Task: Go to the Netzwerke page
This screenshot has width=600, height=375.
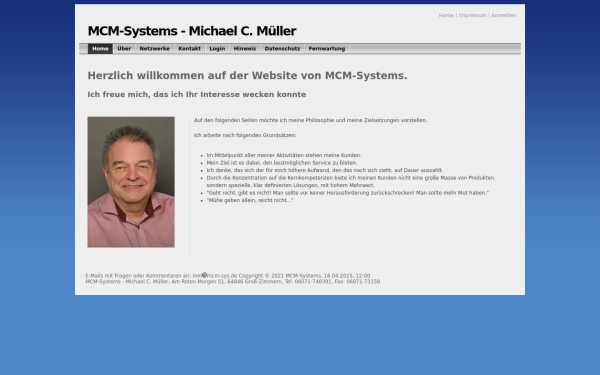Action: click(155, 49)
